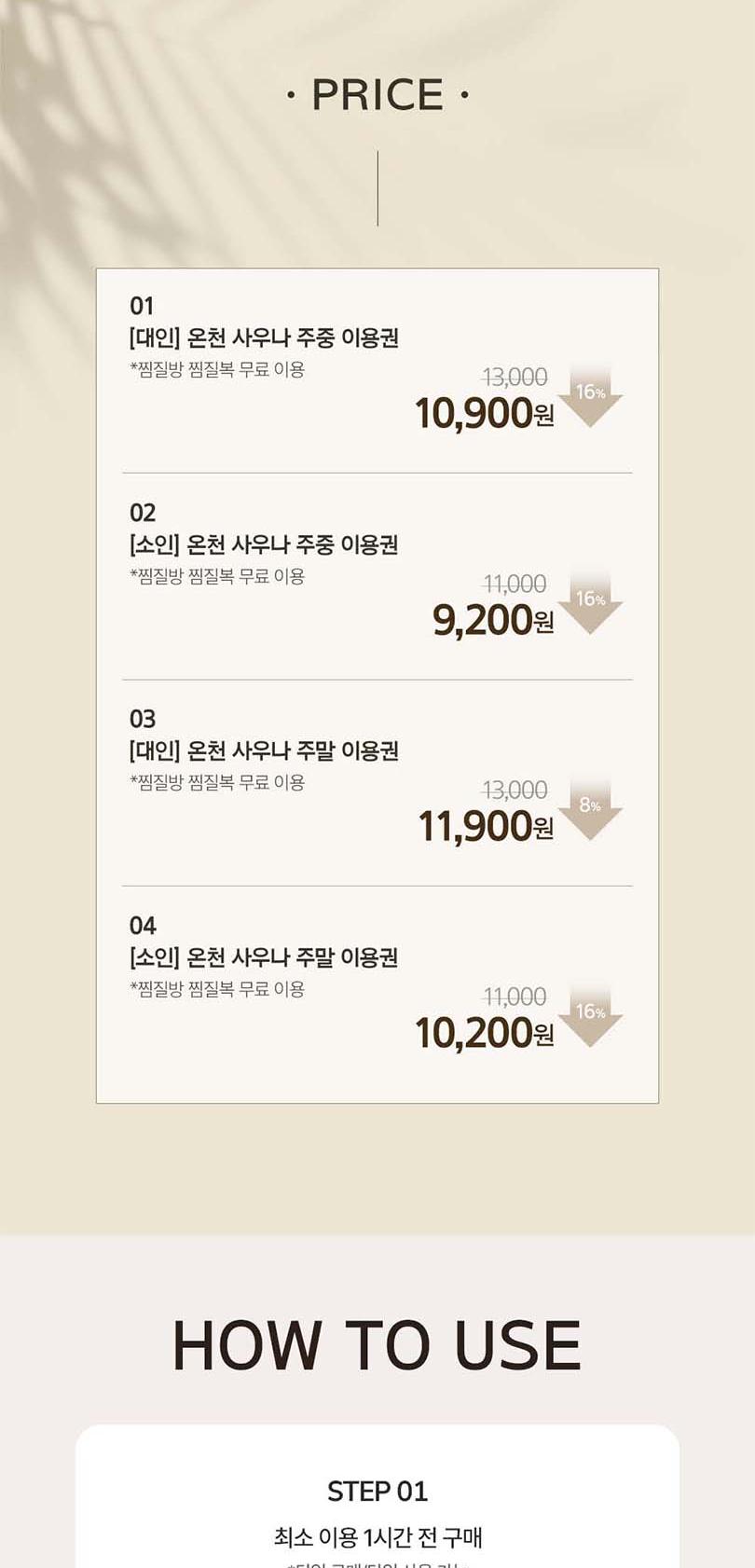Image resolution: width=755 pixels, height=1568 pixels.
Task: Open the [소인] 온천 사우나 주중 이용권 title
Action: 264,544
